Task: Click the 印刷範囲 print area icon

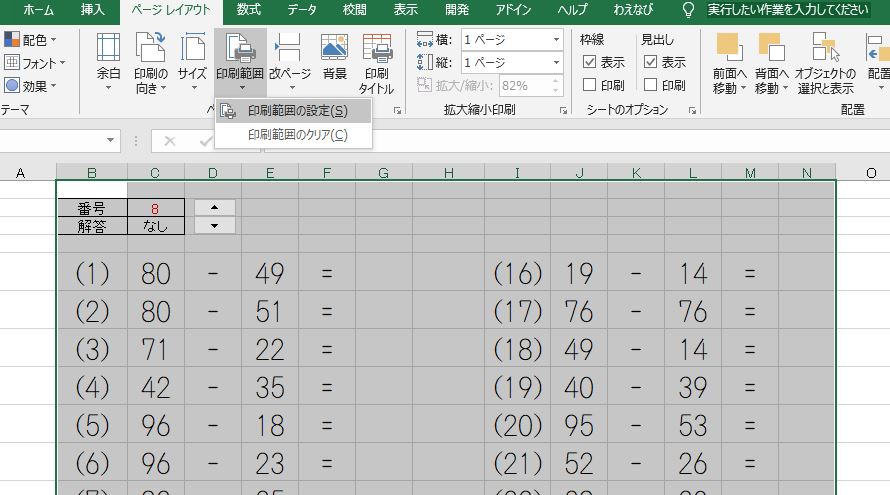Action: [x=240, y=48]
